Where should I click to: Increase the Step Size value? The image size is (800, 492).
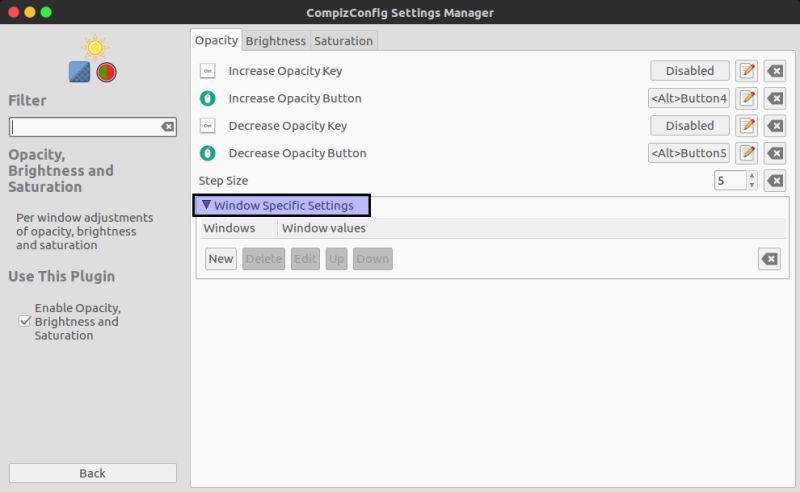[x=752, y=176]
